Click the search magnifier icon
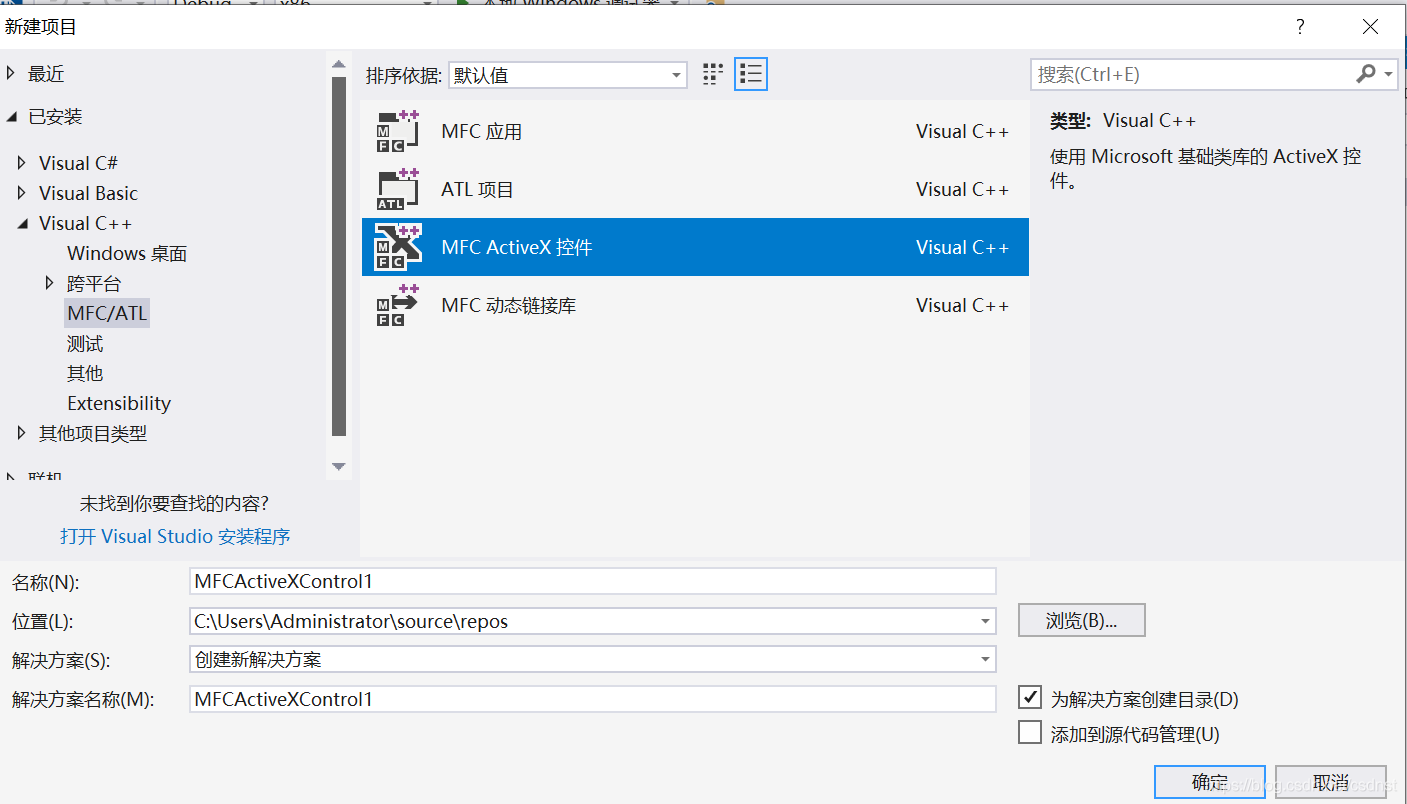1407x804 pixels. (x=1365, y=74)
